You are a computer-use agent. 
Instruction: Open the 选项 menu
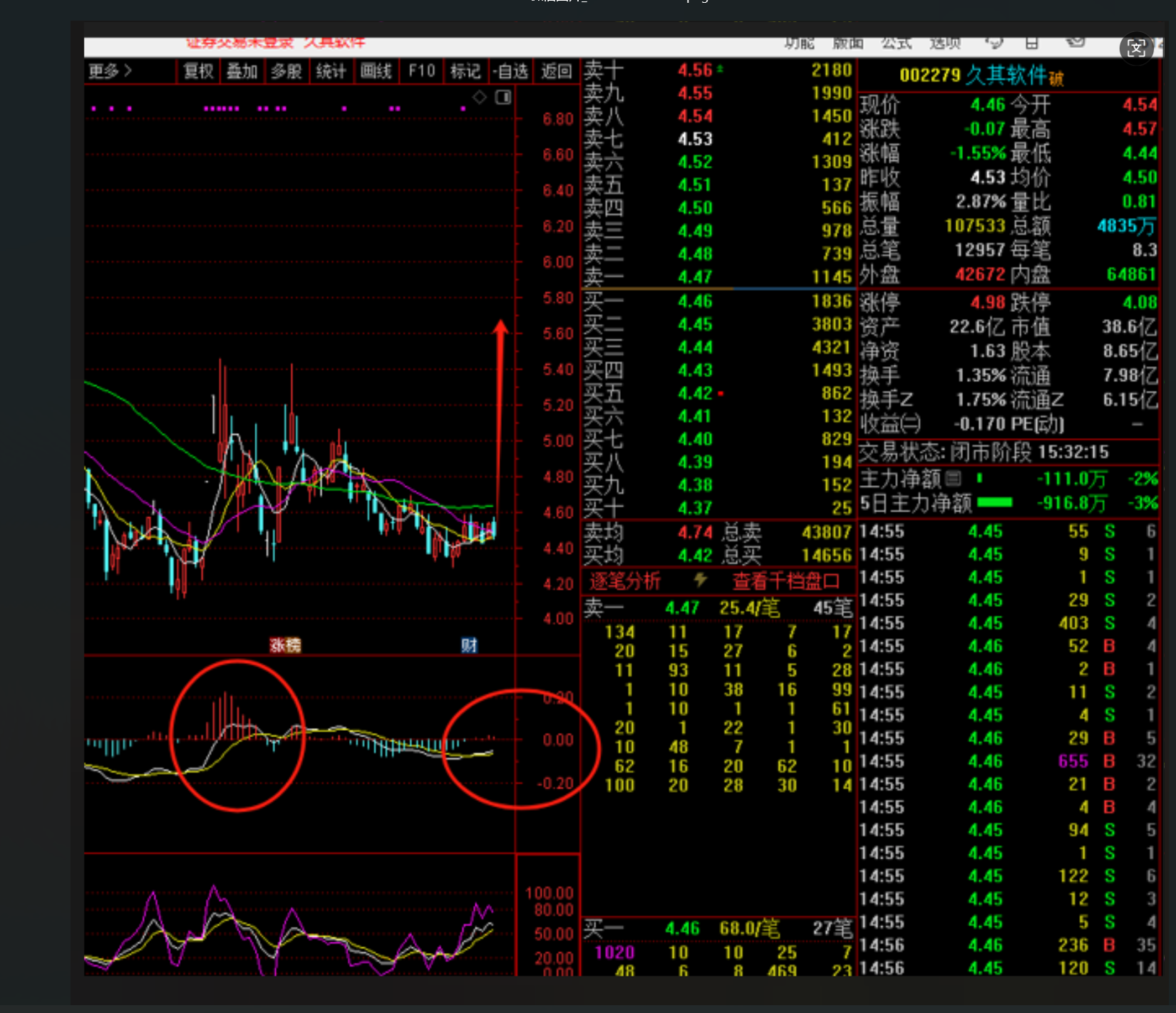tap(944, 43)
